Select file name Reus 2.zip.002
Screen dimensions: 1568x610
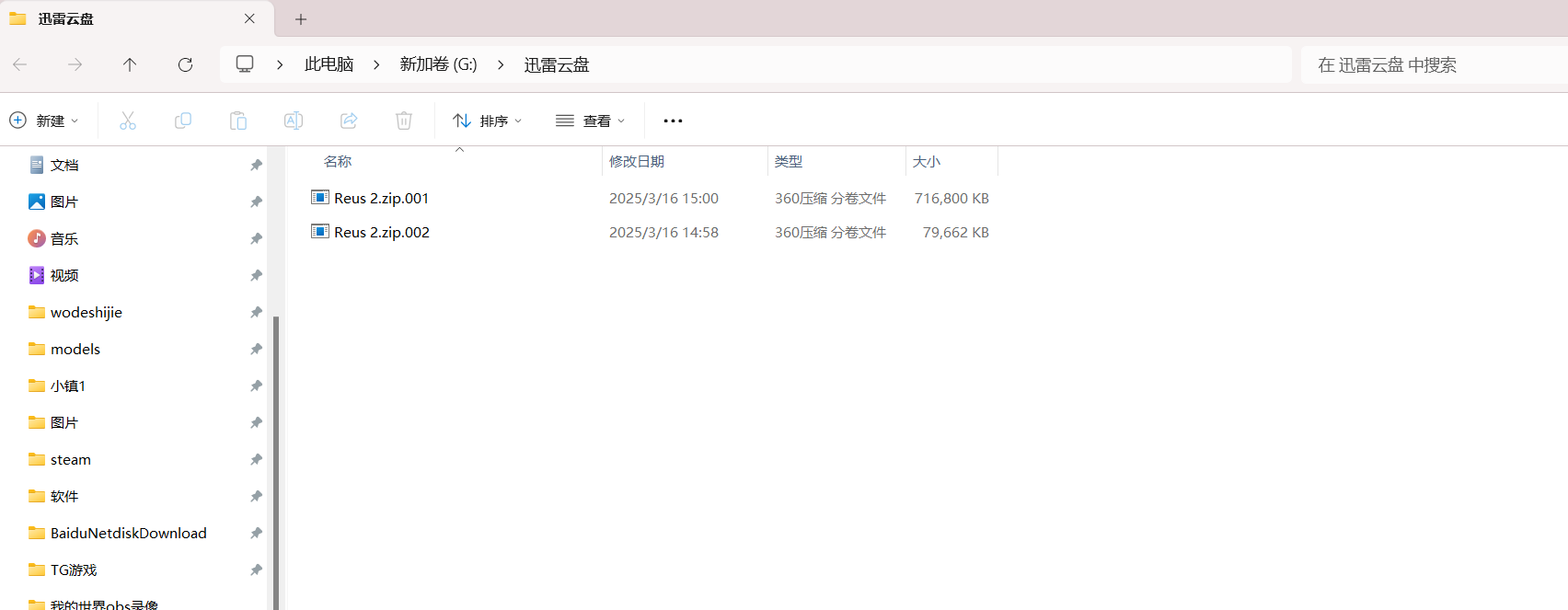point(382,232)
